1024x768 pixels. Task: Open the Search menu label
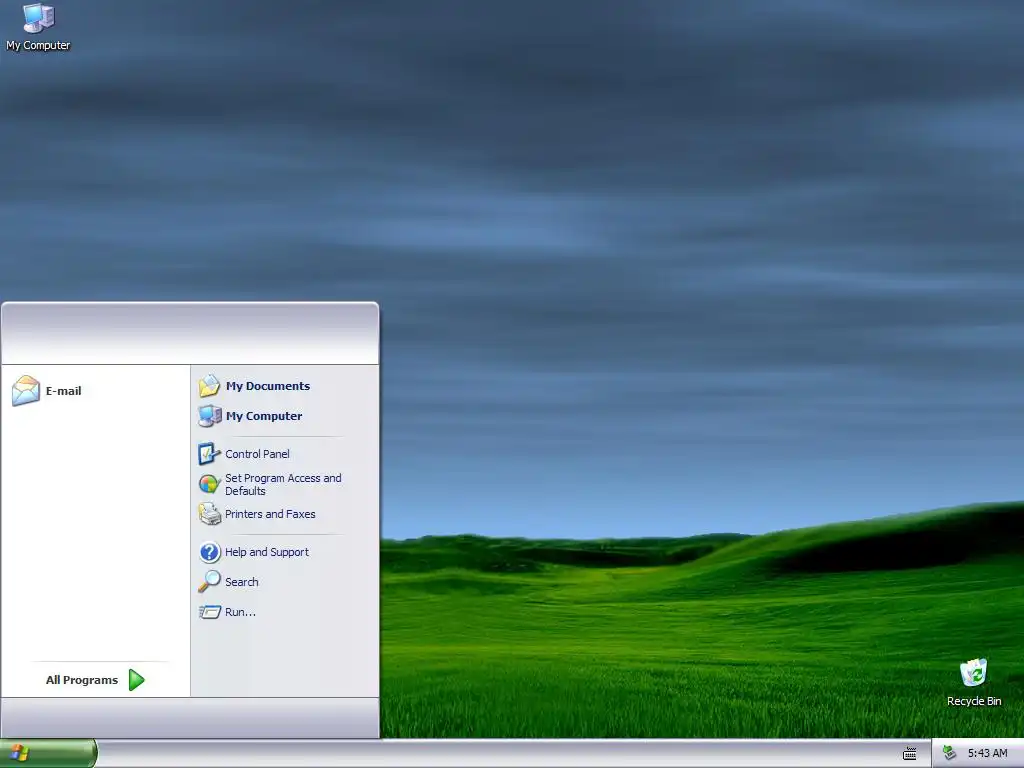(242, 582)
